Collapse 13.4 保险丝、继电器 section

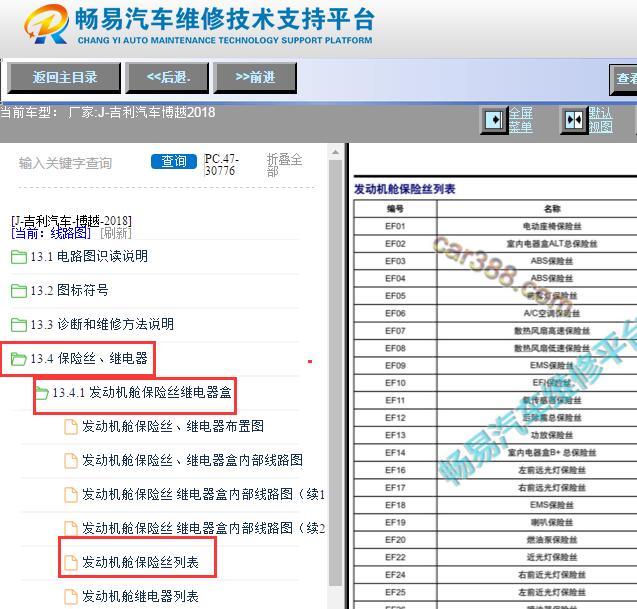coord(89,358)
